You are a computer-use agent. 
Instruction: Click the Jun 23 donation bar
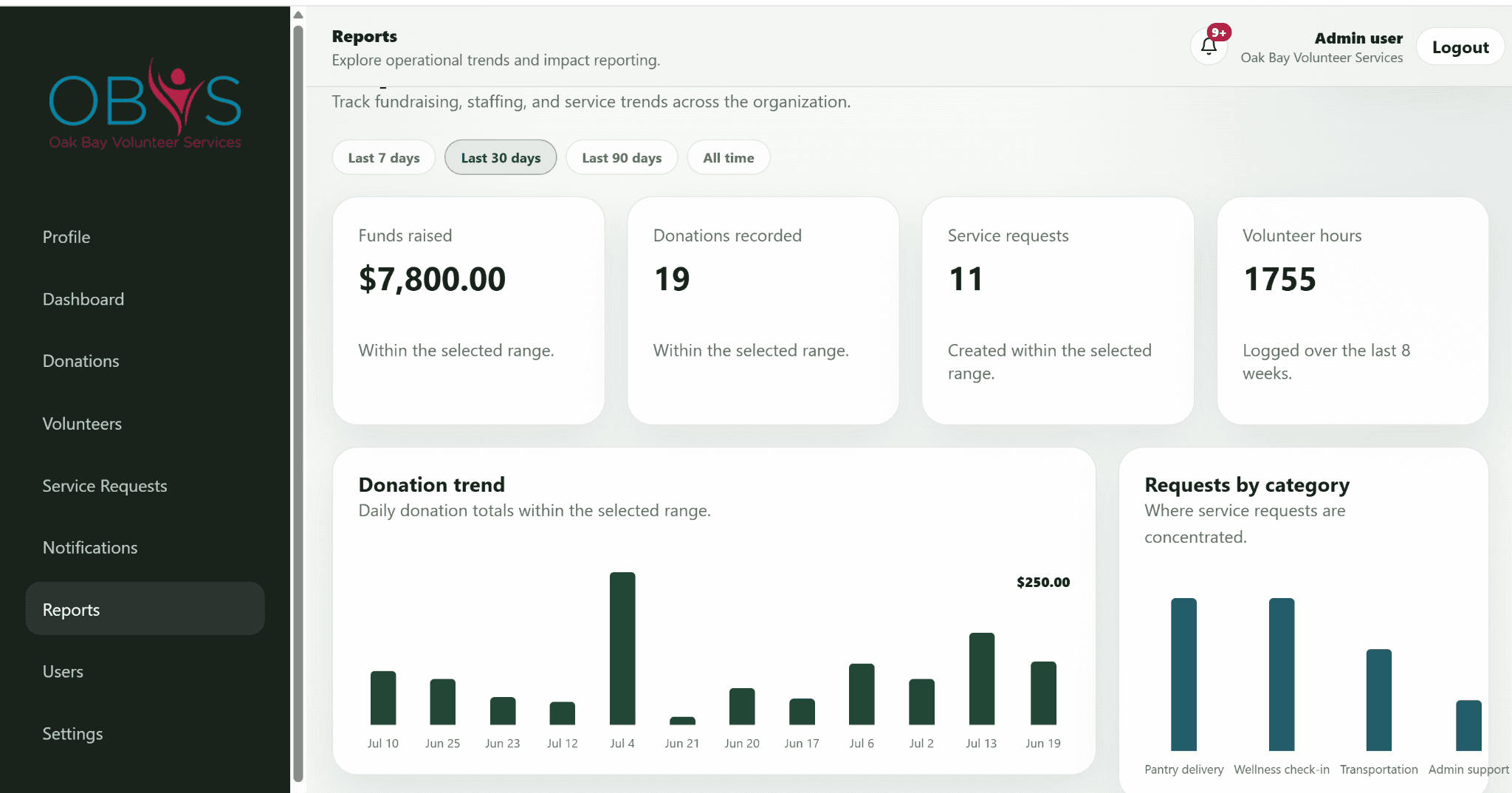click(x=503, y=711)
